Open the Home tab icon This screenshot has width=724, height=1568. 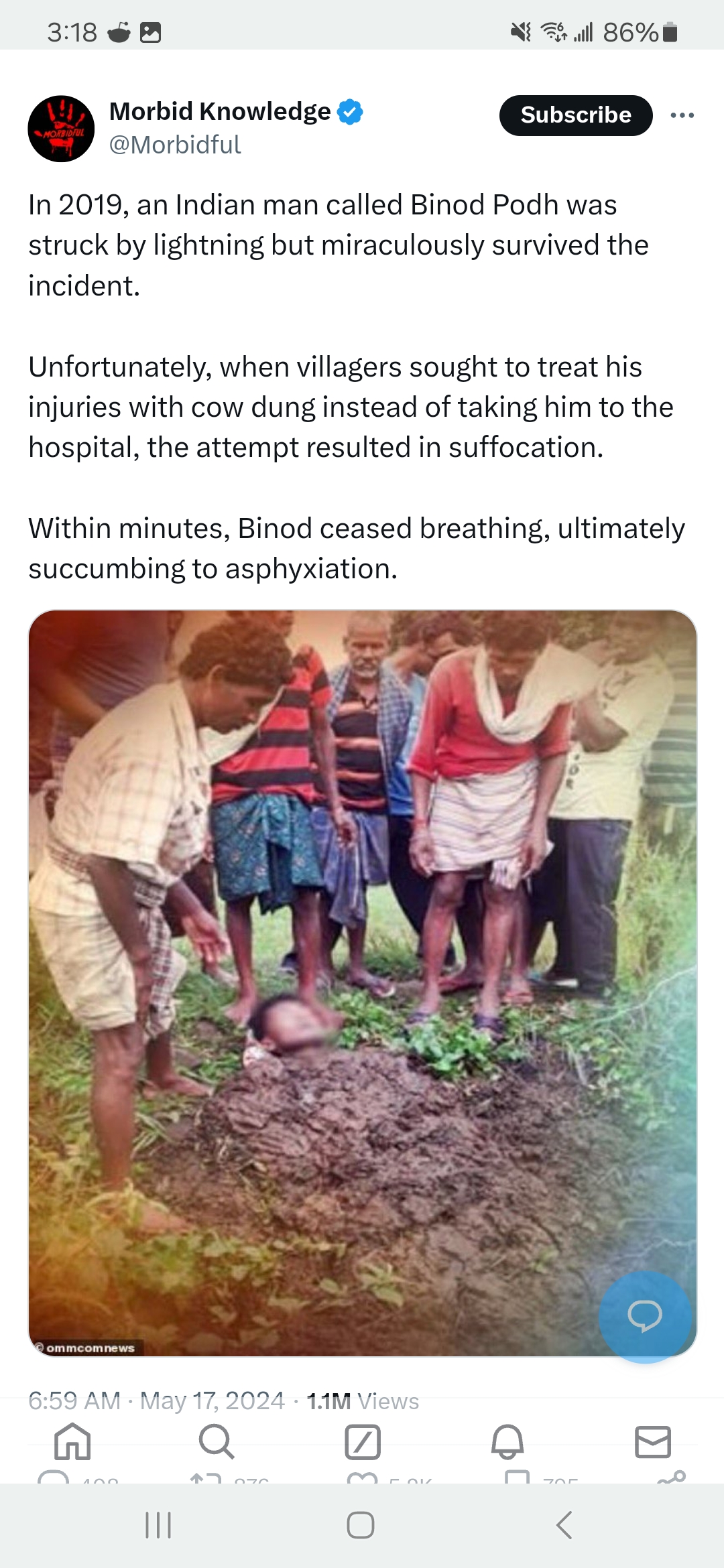[x=72, y=1441]
